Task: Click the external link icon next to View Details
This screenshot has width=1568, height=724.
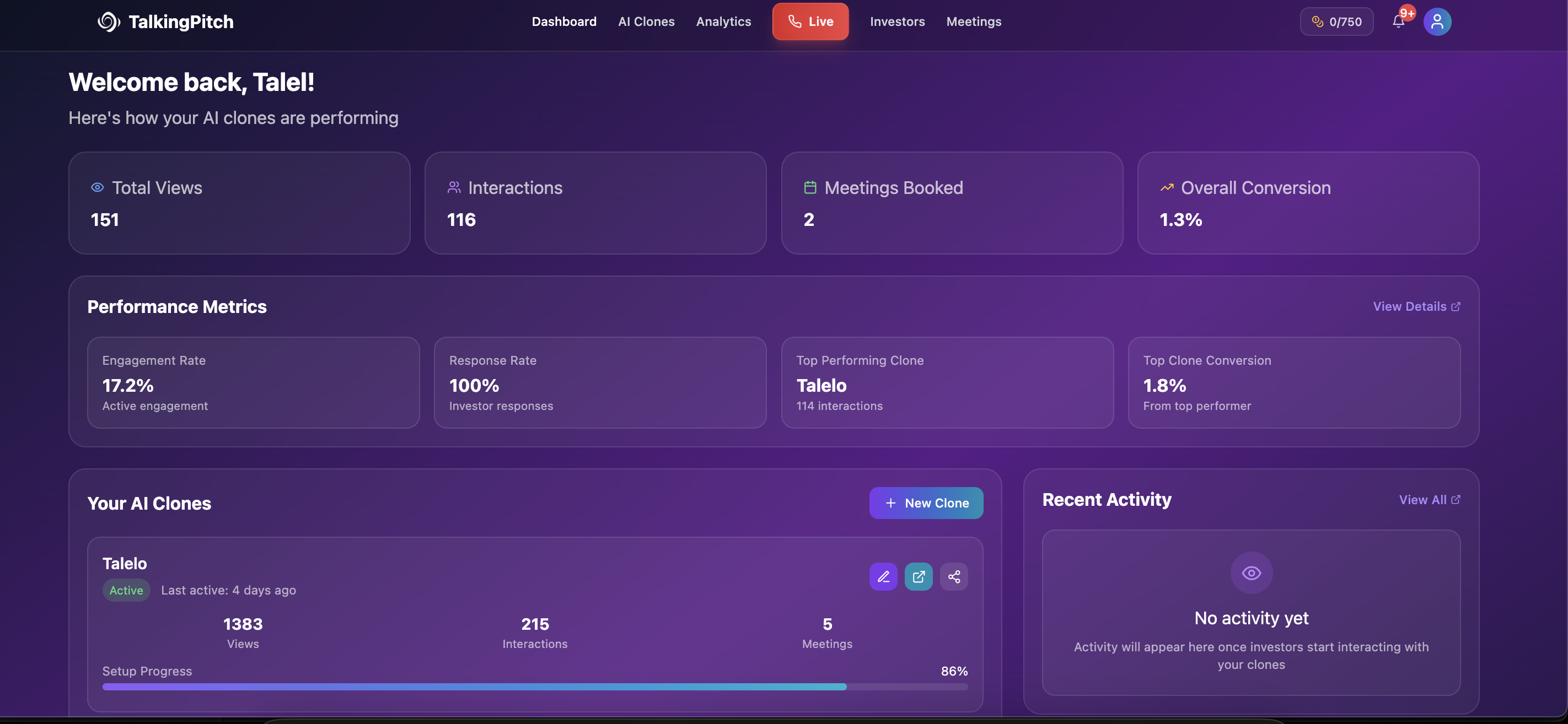Action: pyautogui.click(x=1456, y=307)
